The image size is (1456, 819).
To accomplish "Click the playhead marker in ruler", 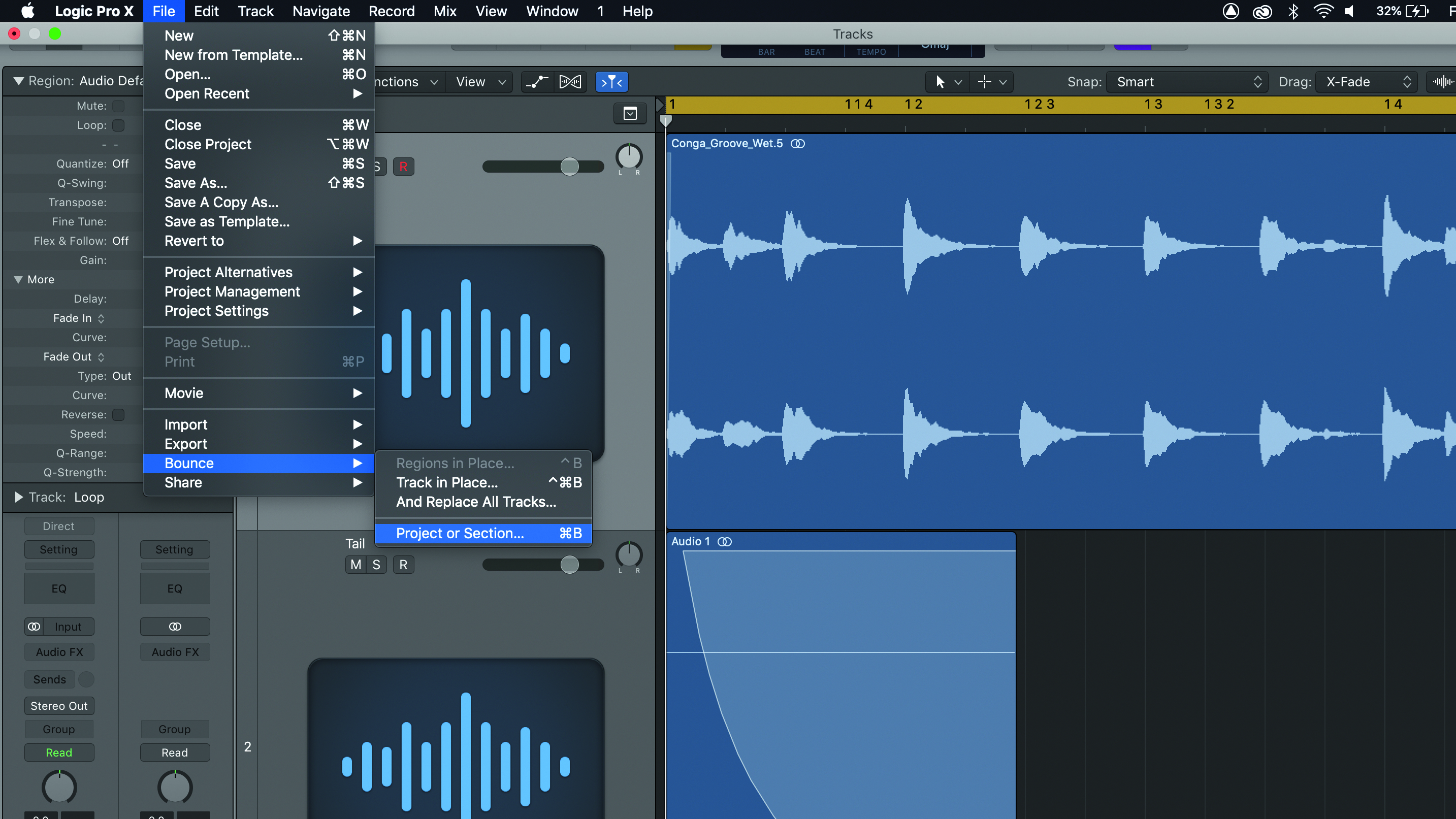I will pos(666,120).
